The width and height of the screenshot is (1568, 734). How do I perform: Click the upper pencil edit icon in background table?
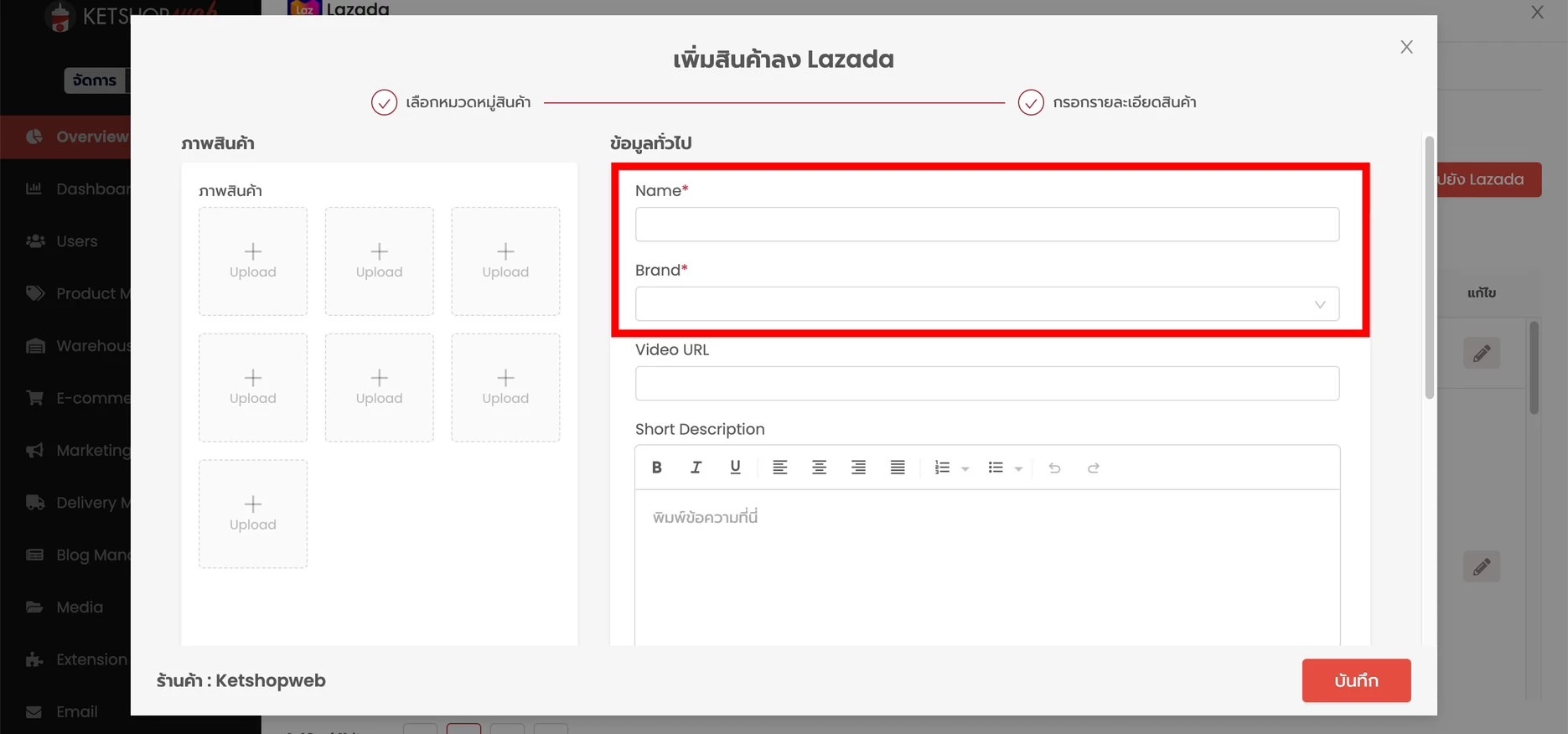tap(1482, 353)
